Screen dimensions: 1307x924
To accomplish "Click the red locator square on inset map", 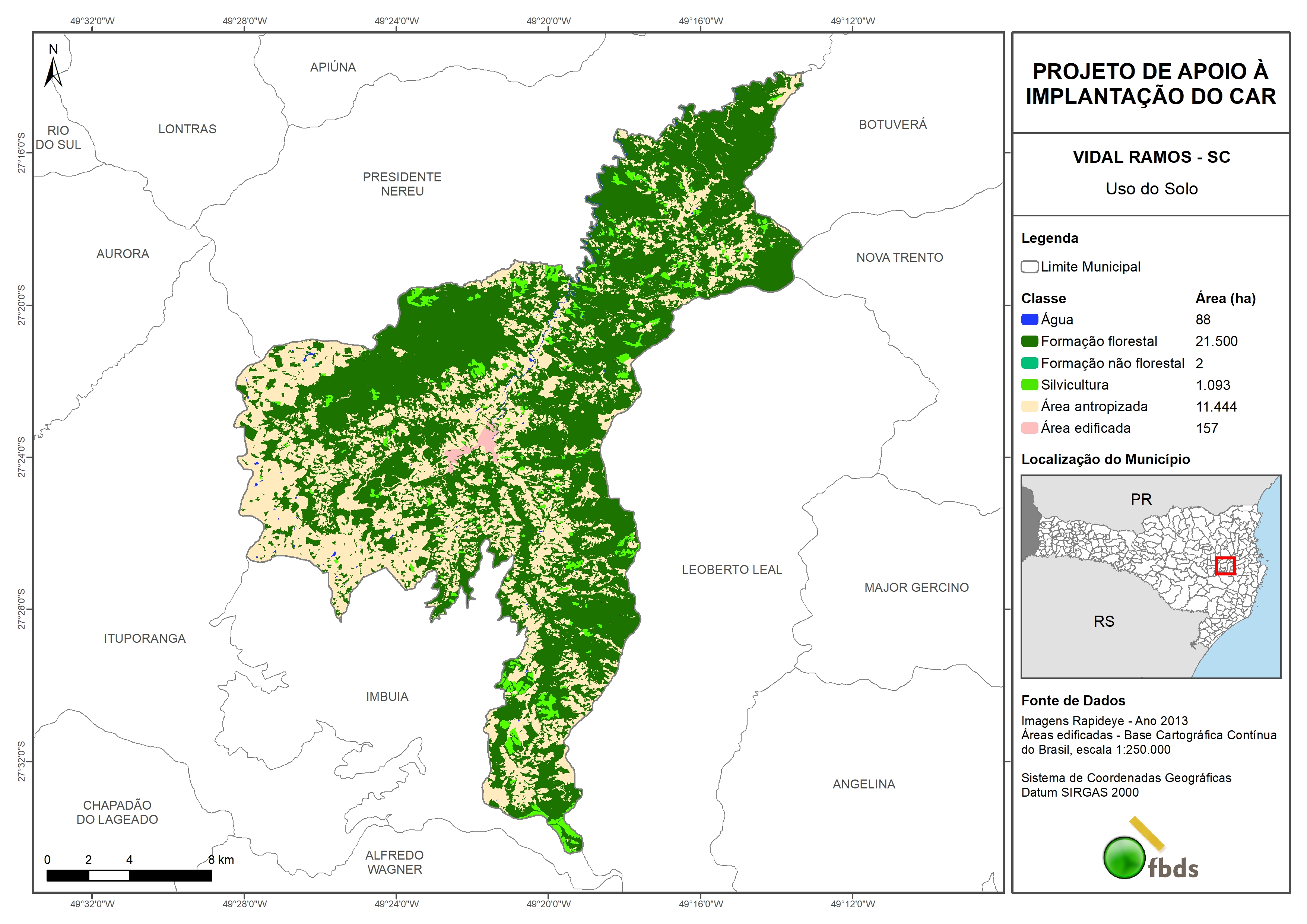I will (1225, 566).
